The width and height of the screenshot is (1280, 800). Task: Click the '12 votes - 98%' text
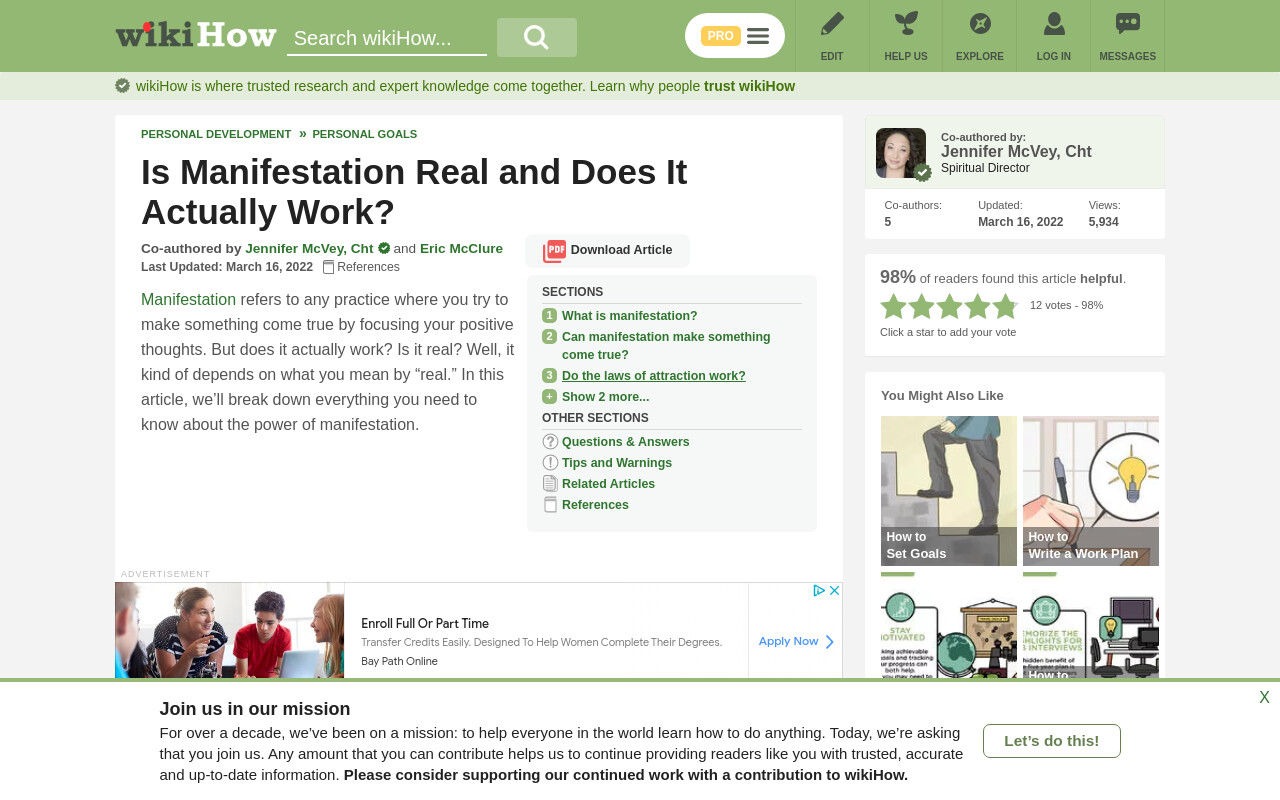pos(1067,305)
